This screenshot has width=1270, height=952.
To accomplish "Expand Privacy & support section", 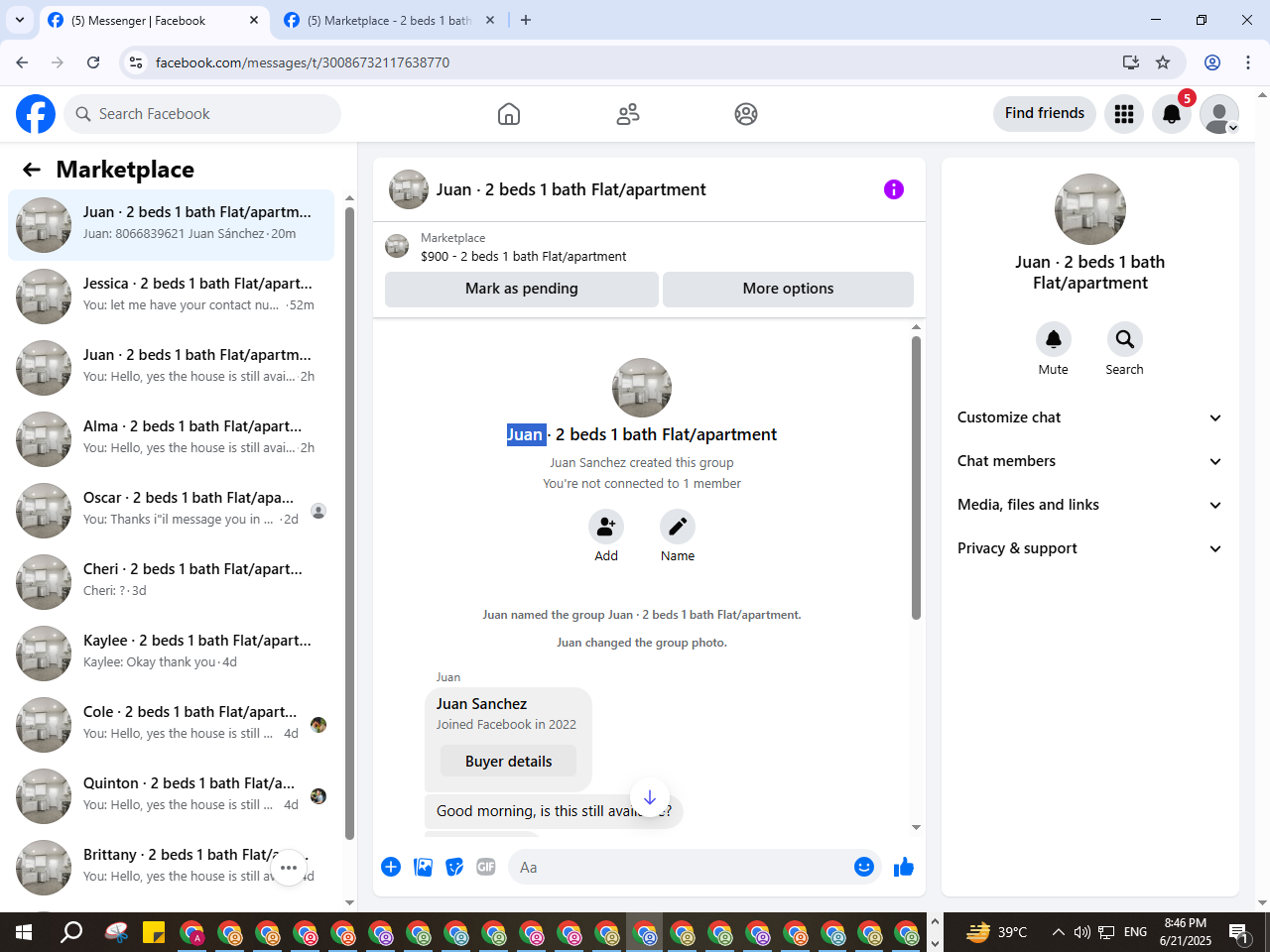I will [x=1089, y=548].
